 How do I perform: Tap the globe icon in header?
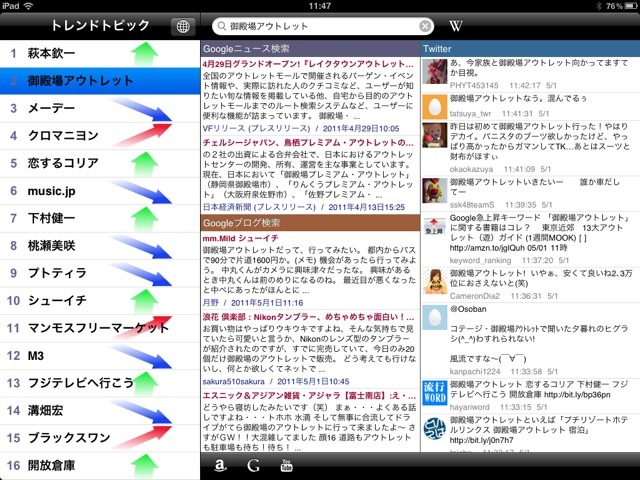(182, 27)
